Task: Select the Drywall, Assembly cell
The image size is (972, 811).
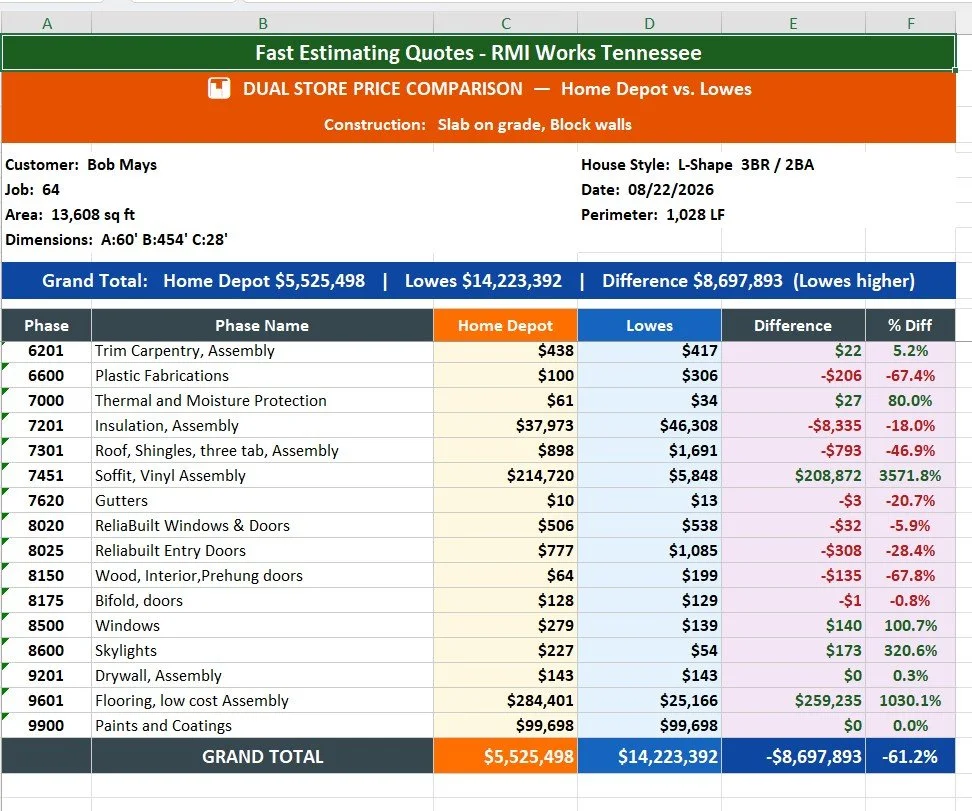Action: click(262, 675)
